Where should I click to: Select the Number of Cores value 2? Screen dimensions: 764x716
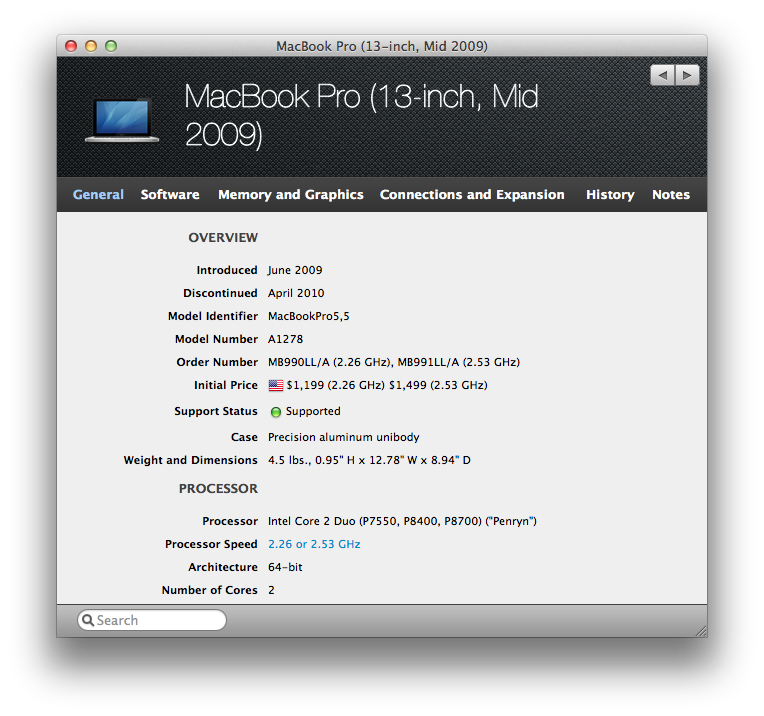point(271,590)
